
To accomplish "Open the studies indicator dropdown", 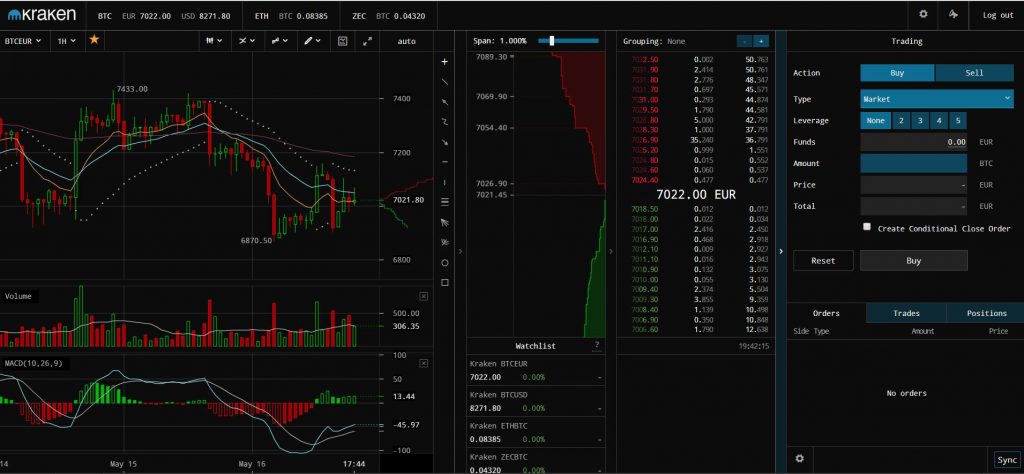I will point(280,40).
